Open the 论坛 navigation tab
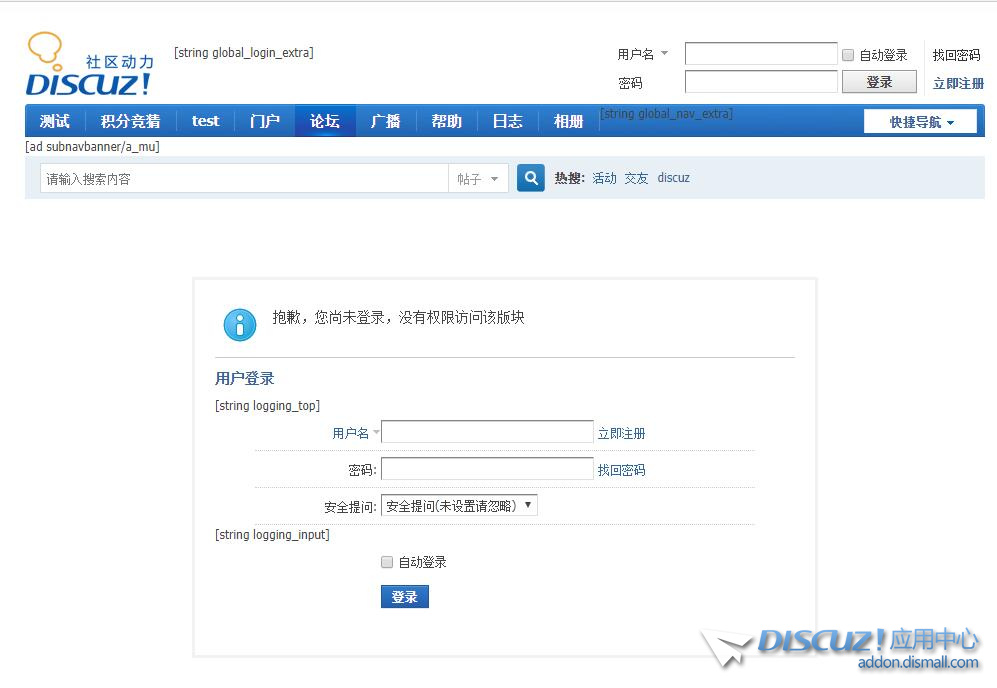Screen dimensions: 997x688 324,121
